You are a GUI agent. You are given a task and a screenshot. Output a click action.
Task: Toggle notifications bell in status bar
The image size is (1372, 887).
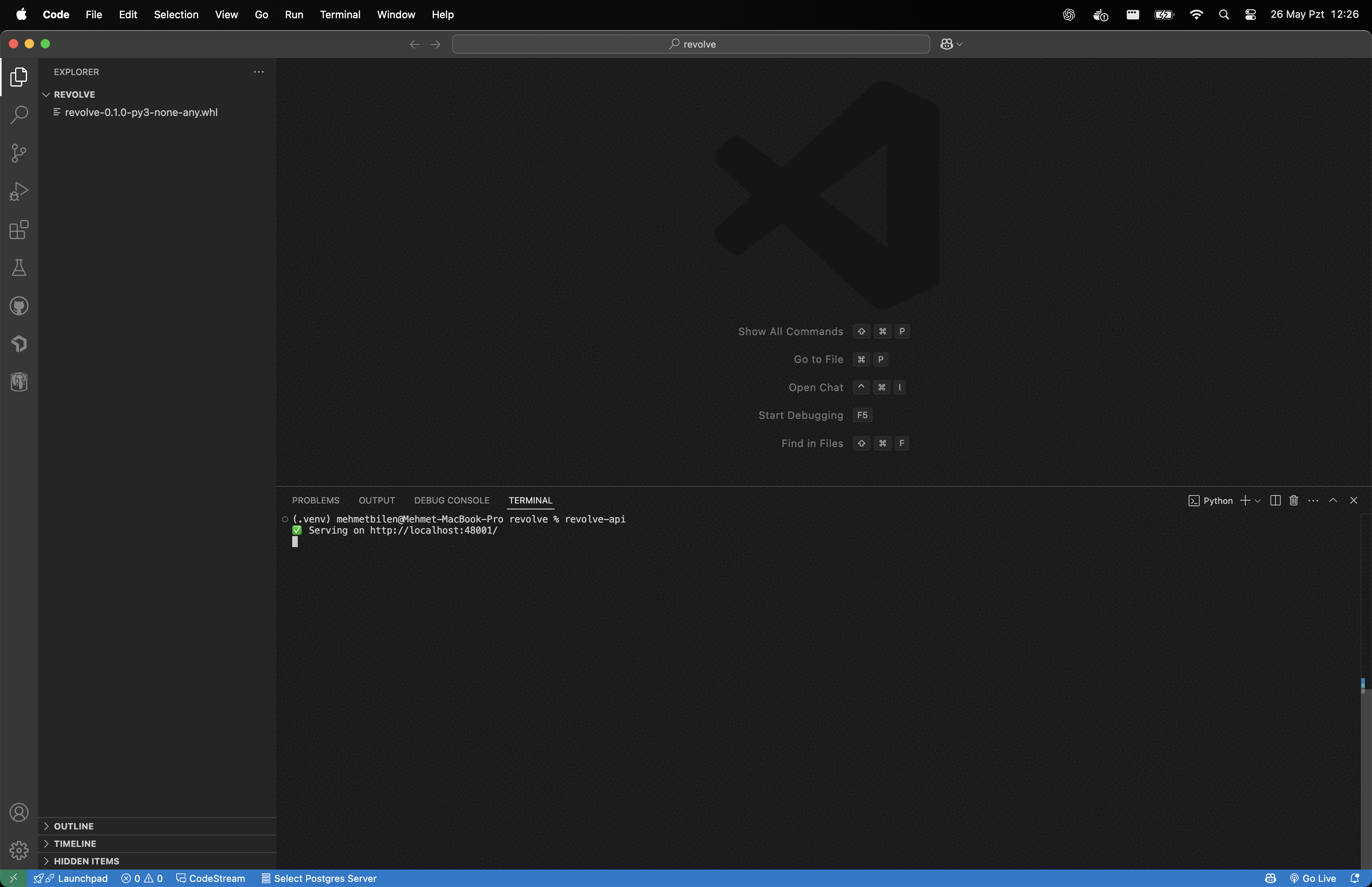click(1355, 878)
